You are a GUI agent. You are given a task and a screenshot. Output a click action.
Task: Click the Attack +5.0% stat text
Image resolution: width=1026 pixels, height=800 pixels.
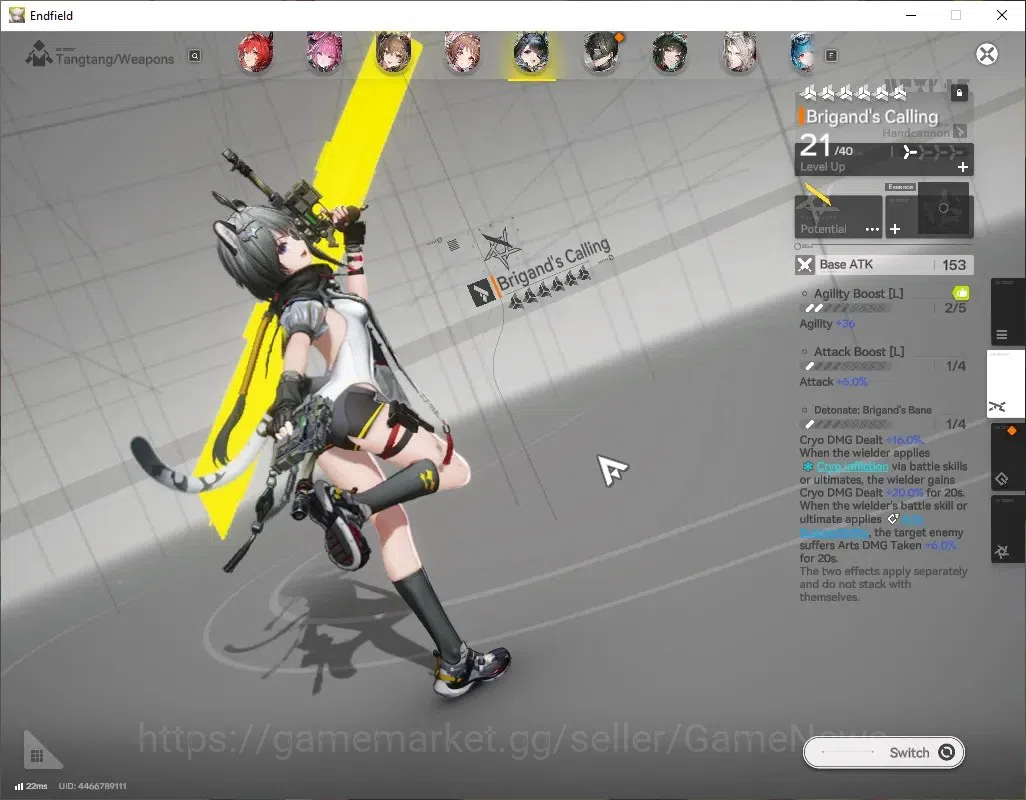(834, 382)
